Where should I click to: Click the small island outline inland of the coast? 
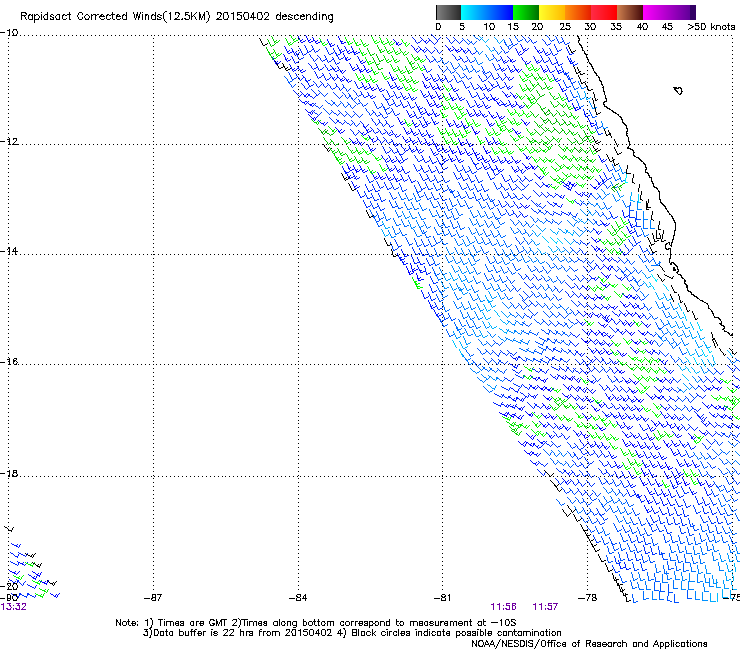tap(678, 90)
